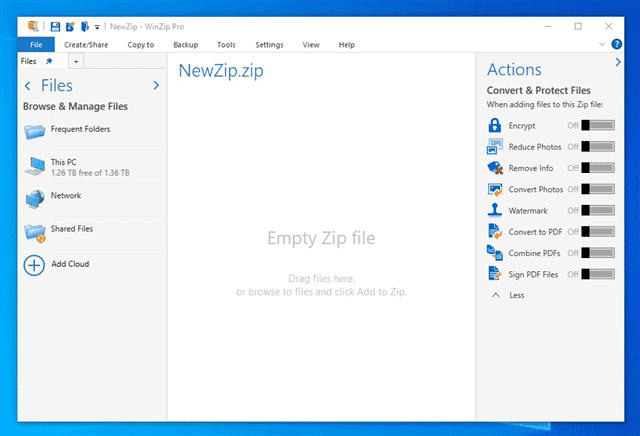Maximize the WinZip Pro window
This screenshot has height=436, width=640.
click(578, 27)
